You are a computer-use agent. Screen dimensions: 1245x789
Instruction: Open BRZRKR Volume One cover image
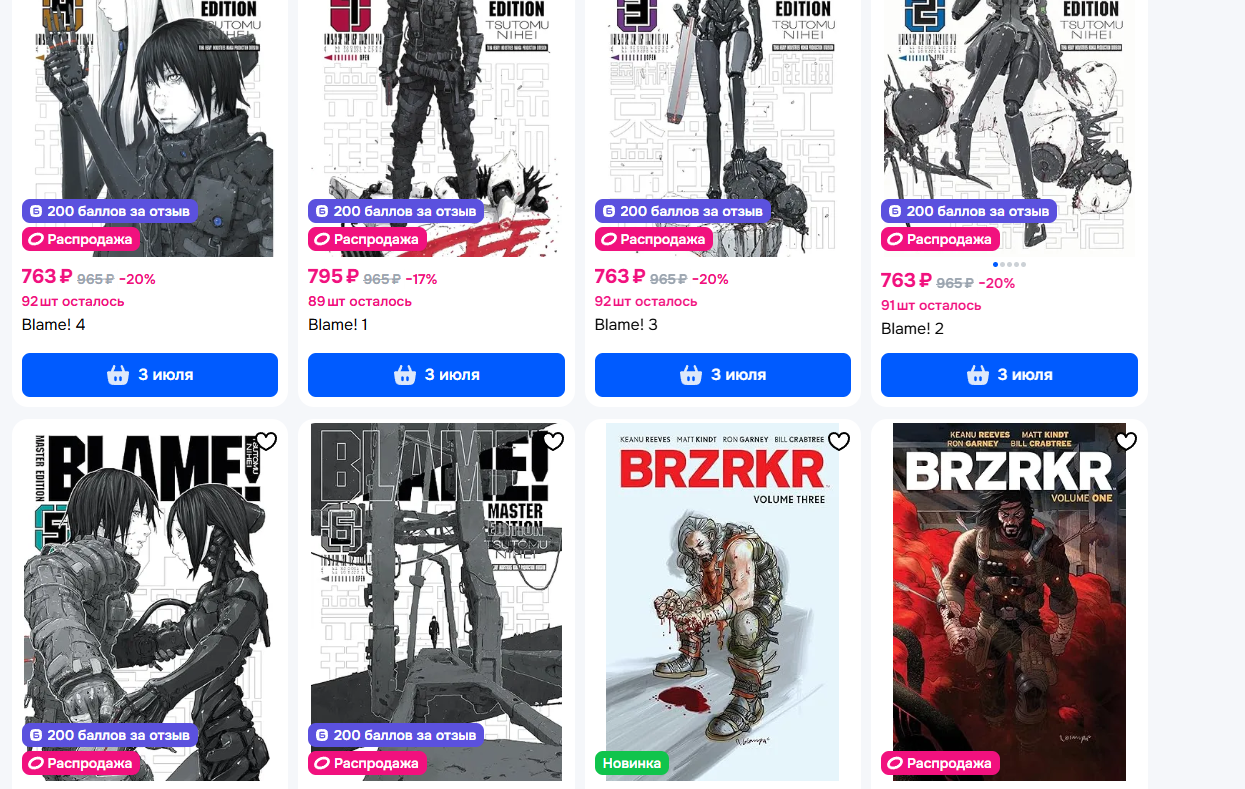click(x=1009, y=602)
